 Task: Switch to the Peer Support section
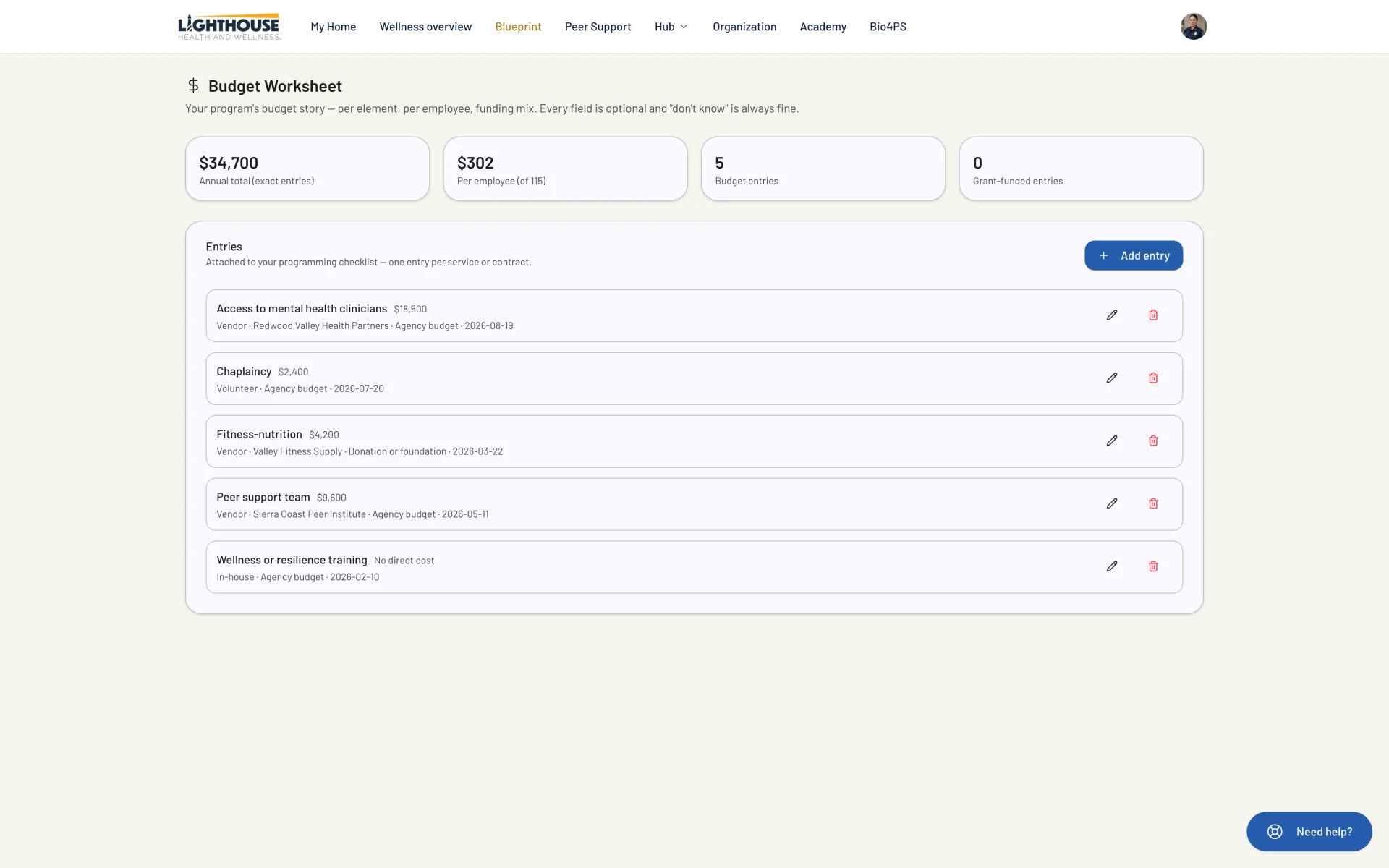click(x=598, y=27)
